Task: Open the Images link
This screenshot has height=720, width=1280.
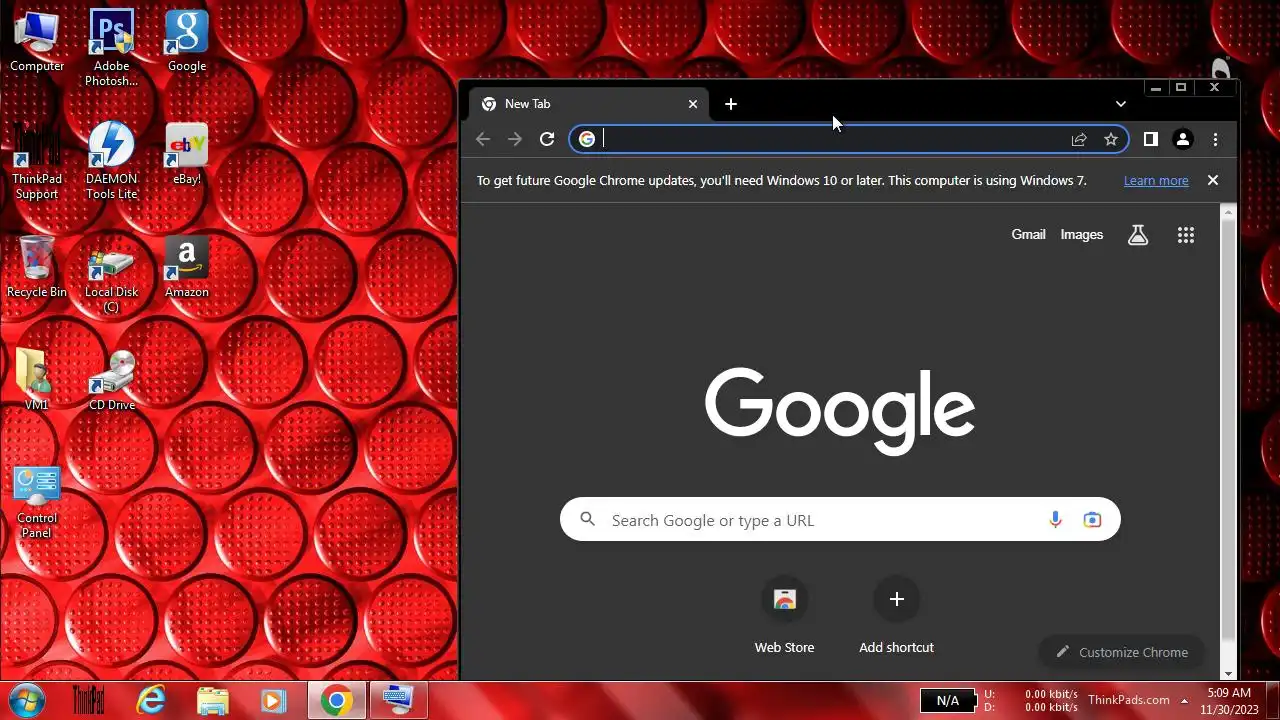Action: [1081, 235]
